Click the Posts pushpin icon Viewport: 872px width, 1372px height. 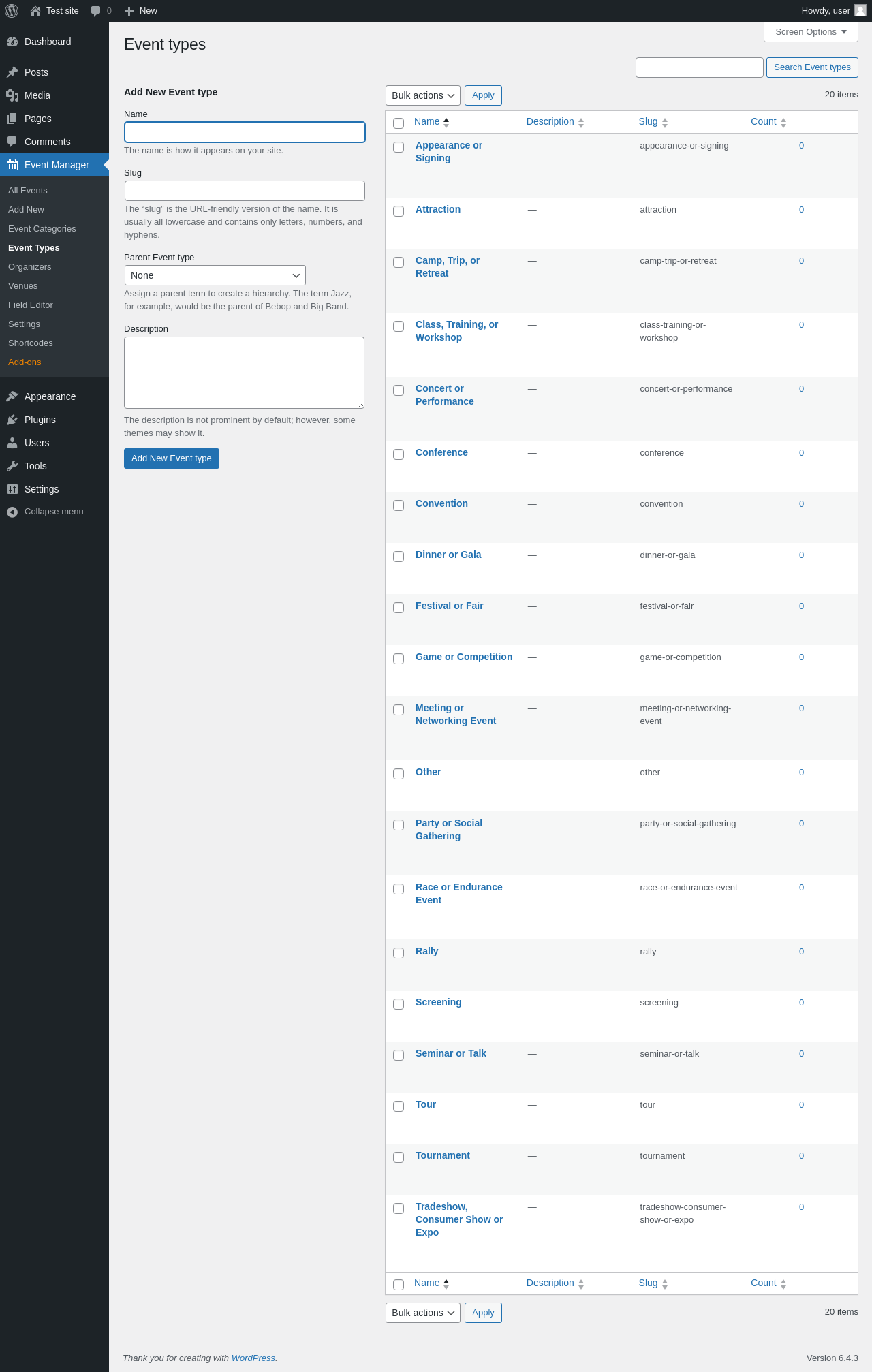coord(12,72)
